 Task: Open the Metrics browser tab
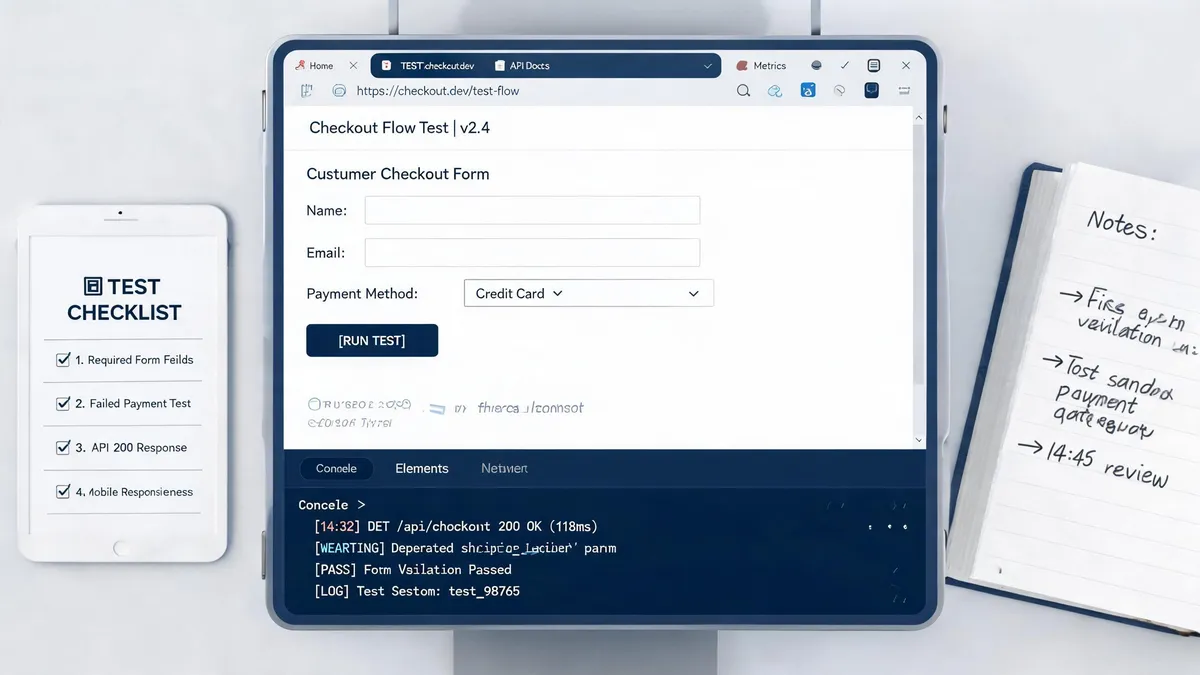tap(761, 66)
